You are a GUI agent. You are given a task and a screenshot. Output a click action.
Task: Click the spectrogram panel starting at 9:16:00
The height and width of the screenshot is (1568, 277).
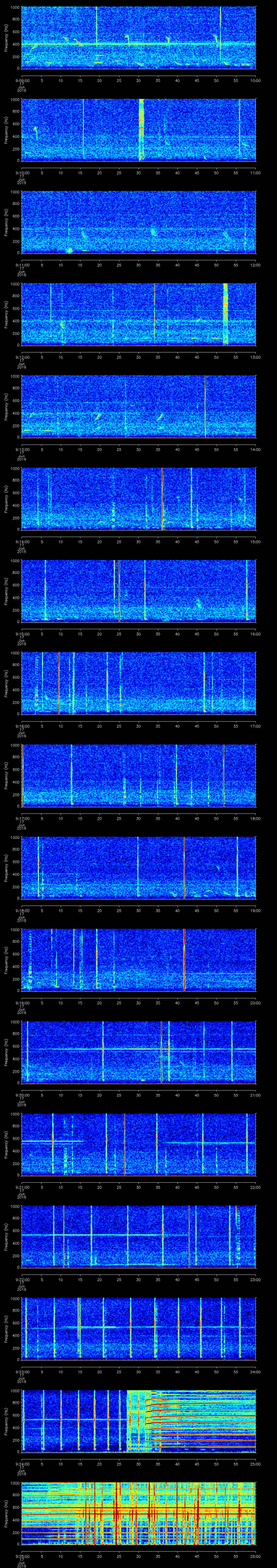(x=138, y=683)
